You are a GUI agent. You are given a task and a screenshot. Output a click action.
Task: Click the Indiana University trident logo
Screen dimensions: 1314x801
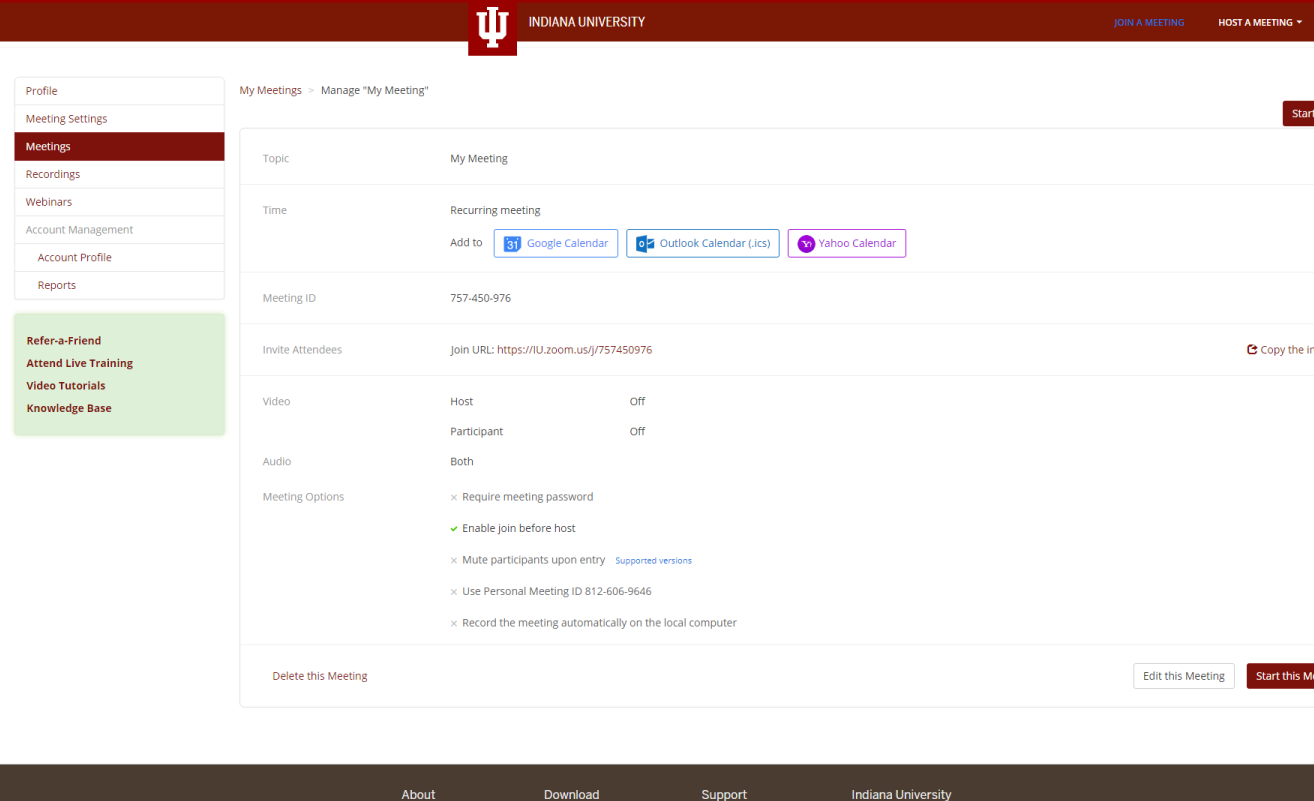(x=492, y=26)
